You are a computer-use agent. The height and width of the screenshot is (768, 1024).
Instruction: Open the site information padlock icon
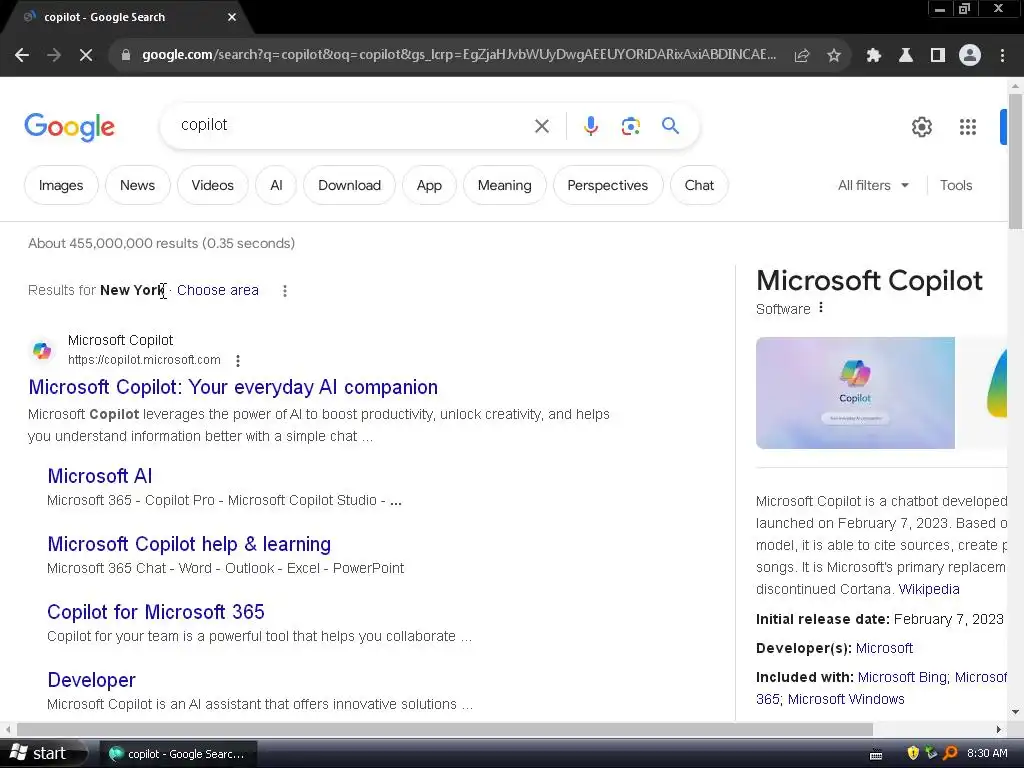[126, 56]
